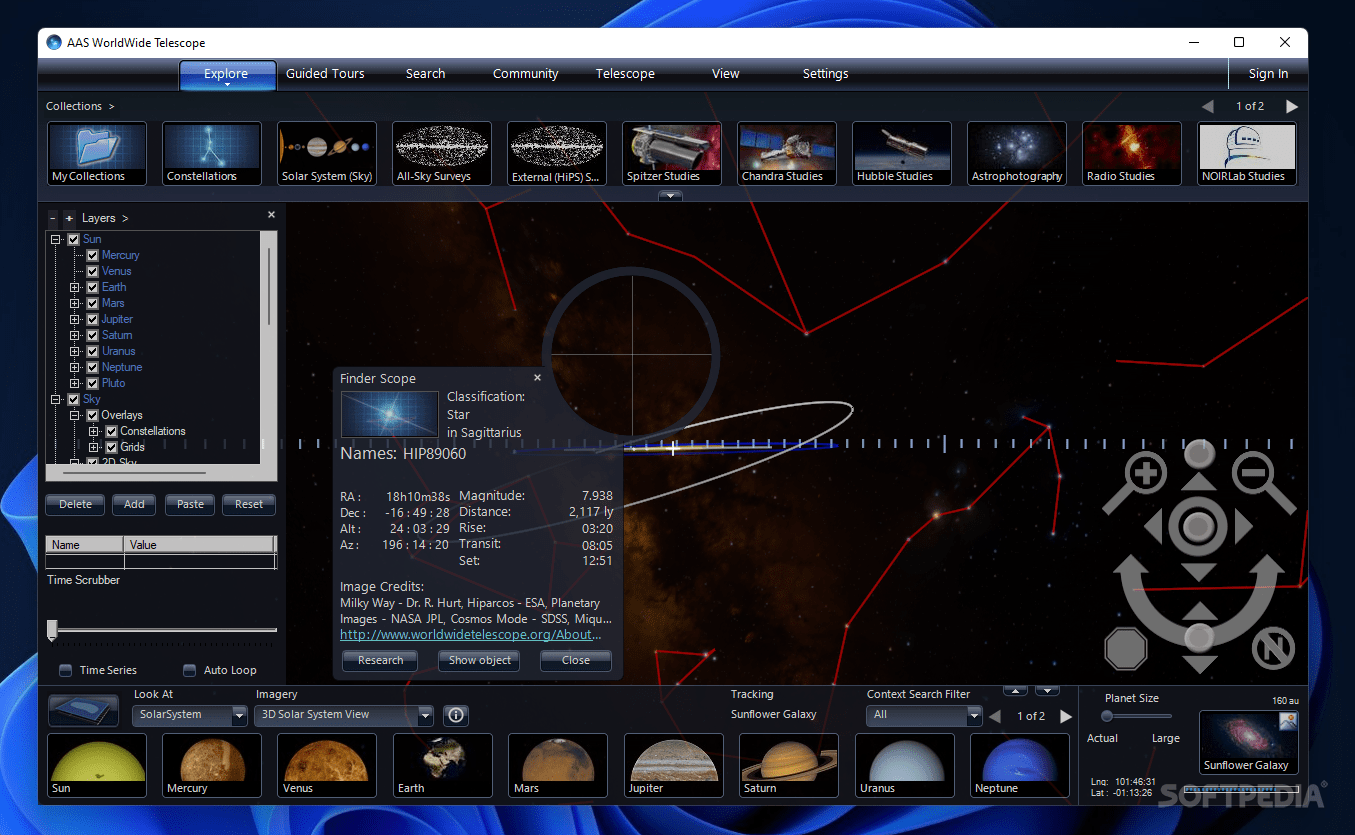Close the Layers panel with X
The width and height of the screenshot is (1355, 835).
(x=271, y=215)
